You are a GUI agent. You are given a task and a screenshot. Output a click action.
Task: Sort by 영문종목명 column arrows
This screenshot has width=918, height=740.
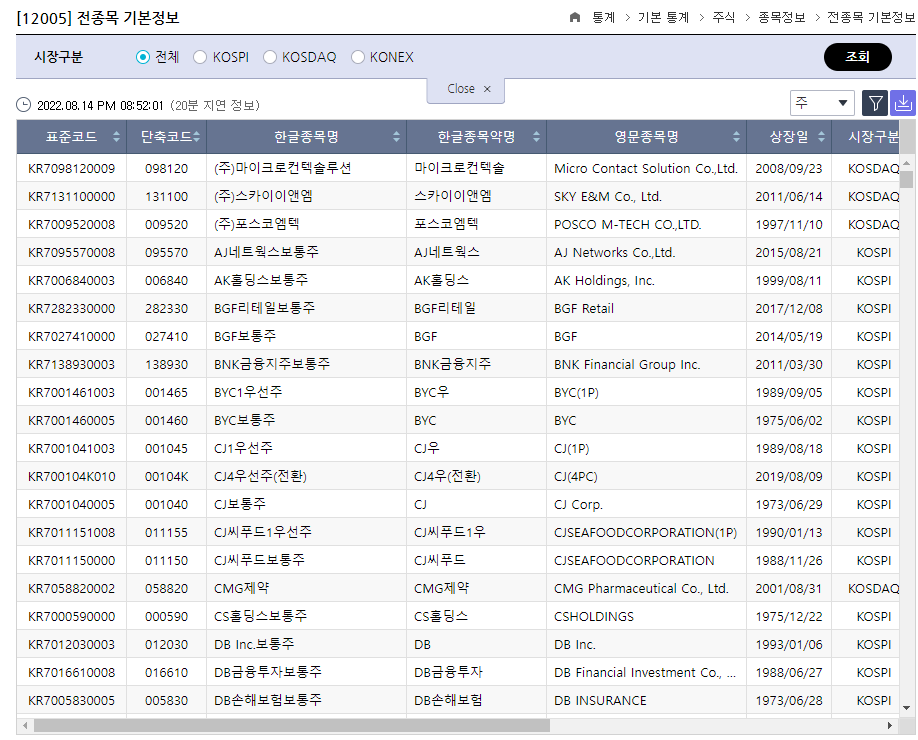tap(736, 136)
